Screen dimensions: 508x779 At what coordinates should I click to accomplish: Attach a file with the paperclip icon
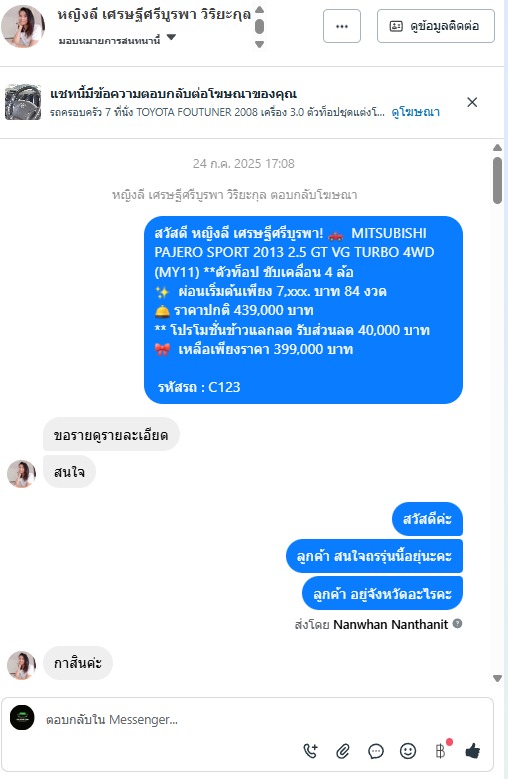pos(343,751)
